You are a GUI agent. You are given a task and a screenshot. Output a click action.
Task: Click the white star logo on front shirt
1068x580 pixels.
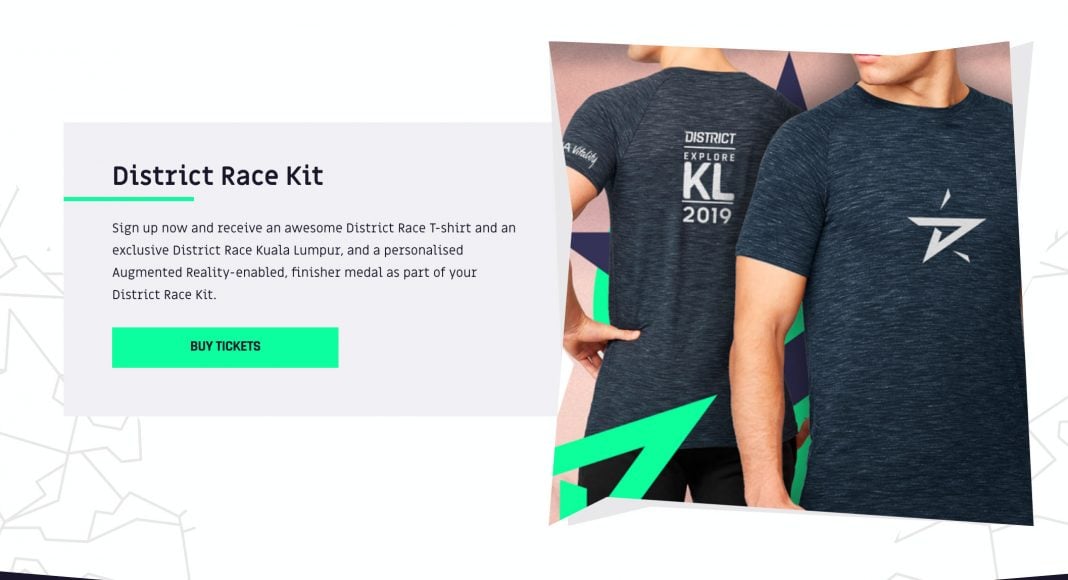(946, 227)
